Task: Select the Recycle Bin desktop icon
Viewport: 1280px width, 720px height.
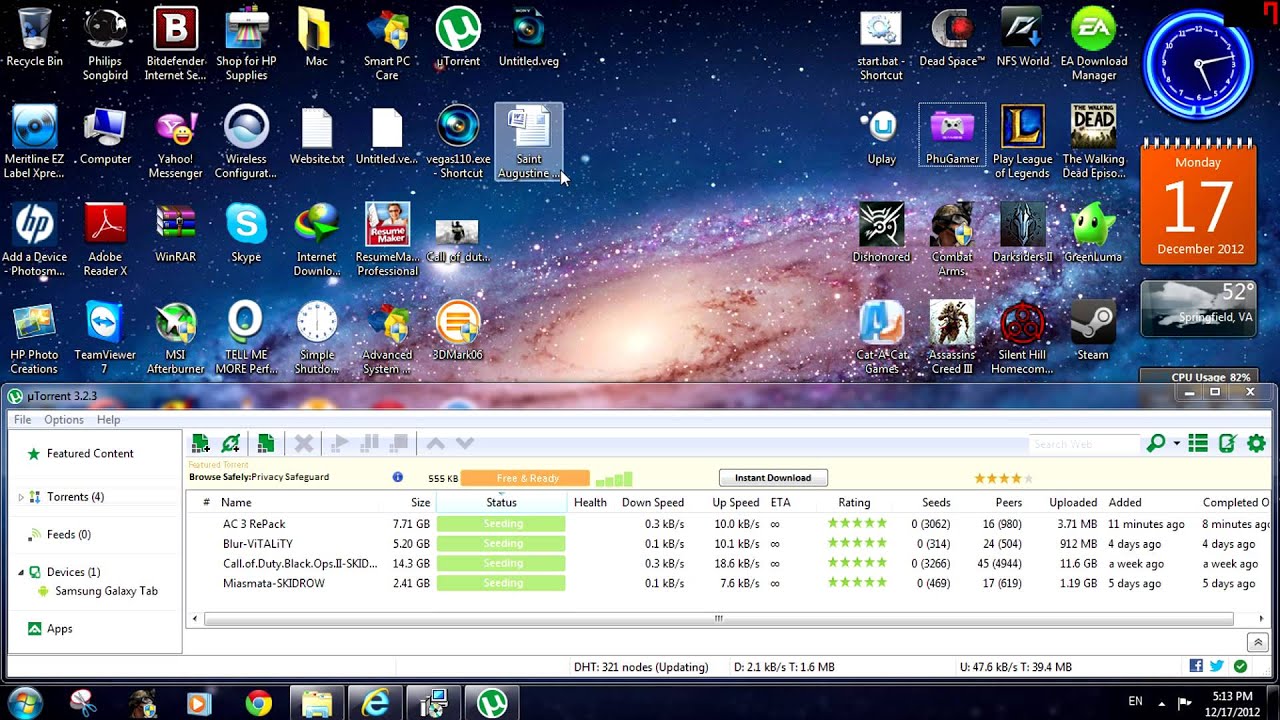Action: (x=34, y=37)
